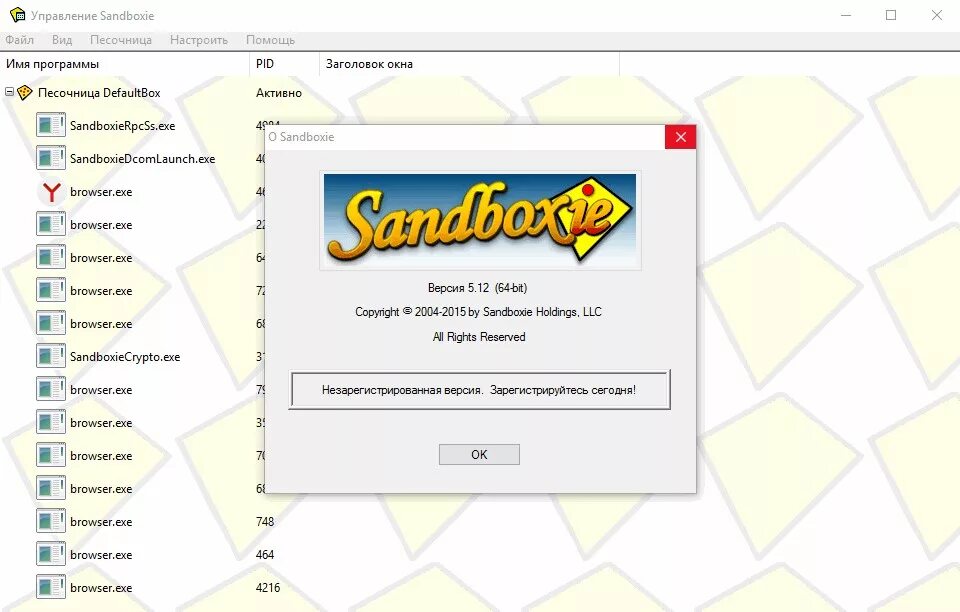Select the SandboxieRpcSs.exe process name
This screenshot has width=960, height=612.
pyautogui.click(x=122, y=125)
